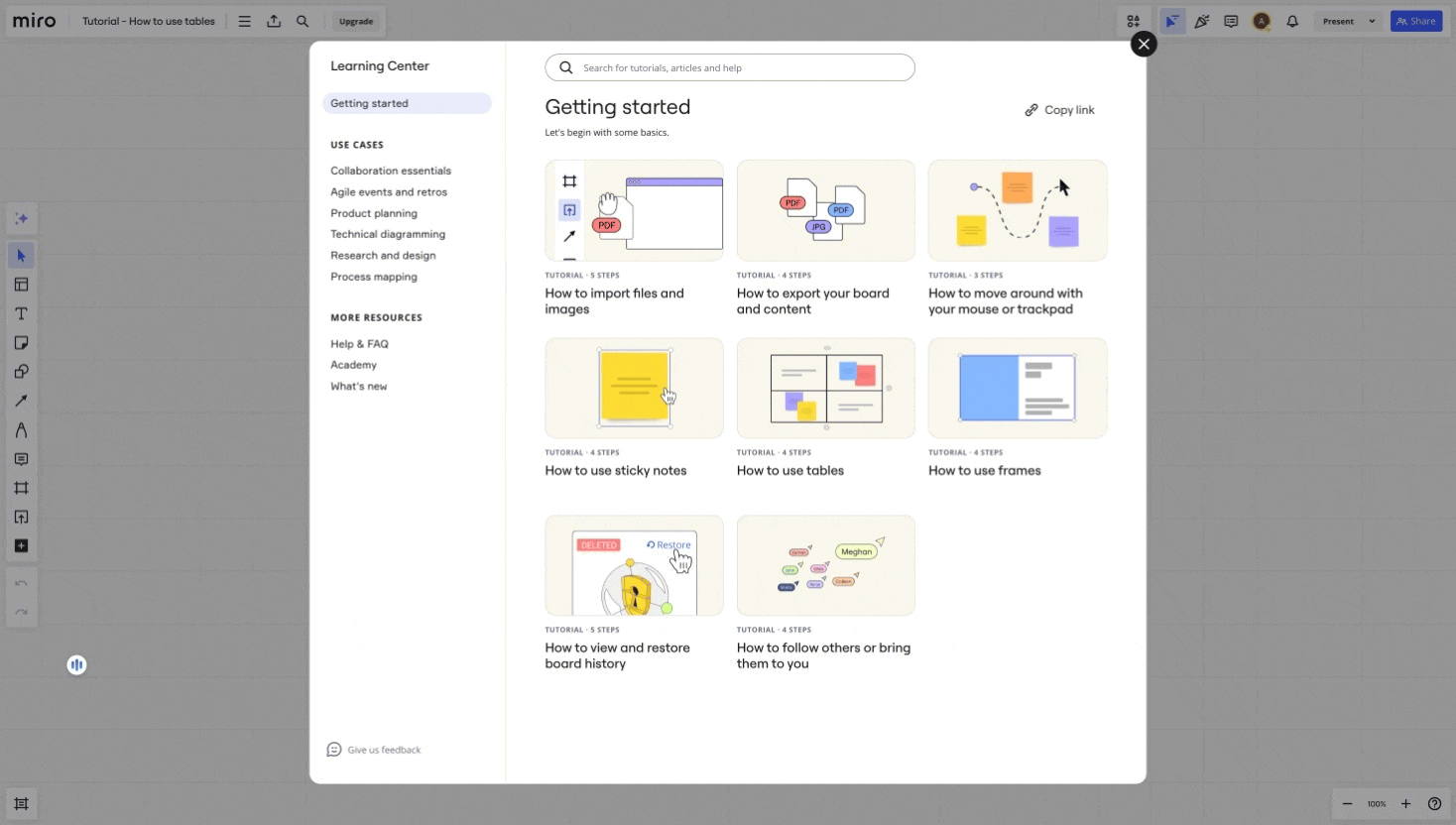Toggle the microphone talk-to-collaborate control
Image resolution: width=1456 pixels, height=825 pixels.
pos(76,664)
